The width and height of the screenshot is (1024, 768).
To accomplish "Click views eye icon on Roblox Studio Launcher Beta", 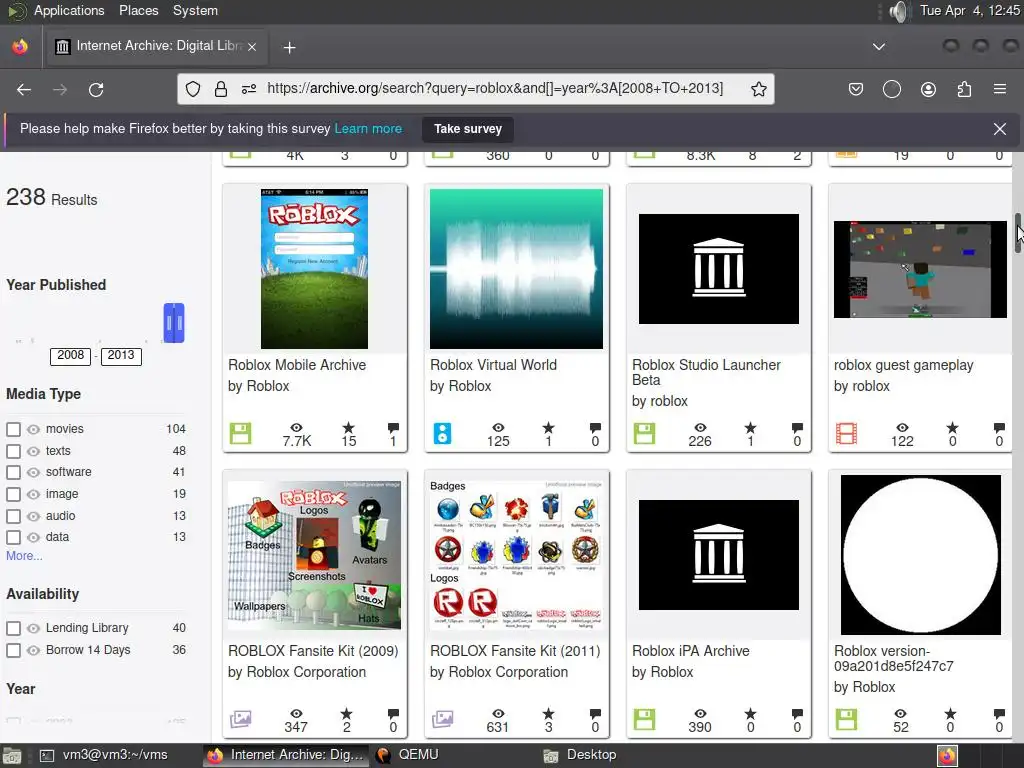I will [699, 428].
